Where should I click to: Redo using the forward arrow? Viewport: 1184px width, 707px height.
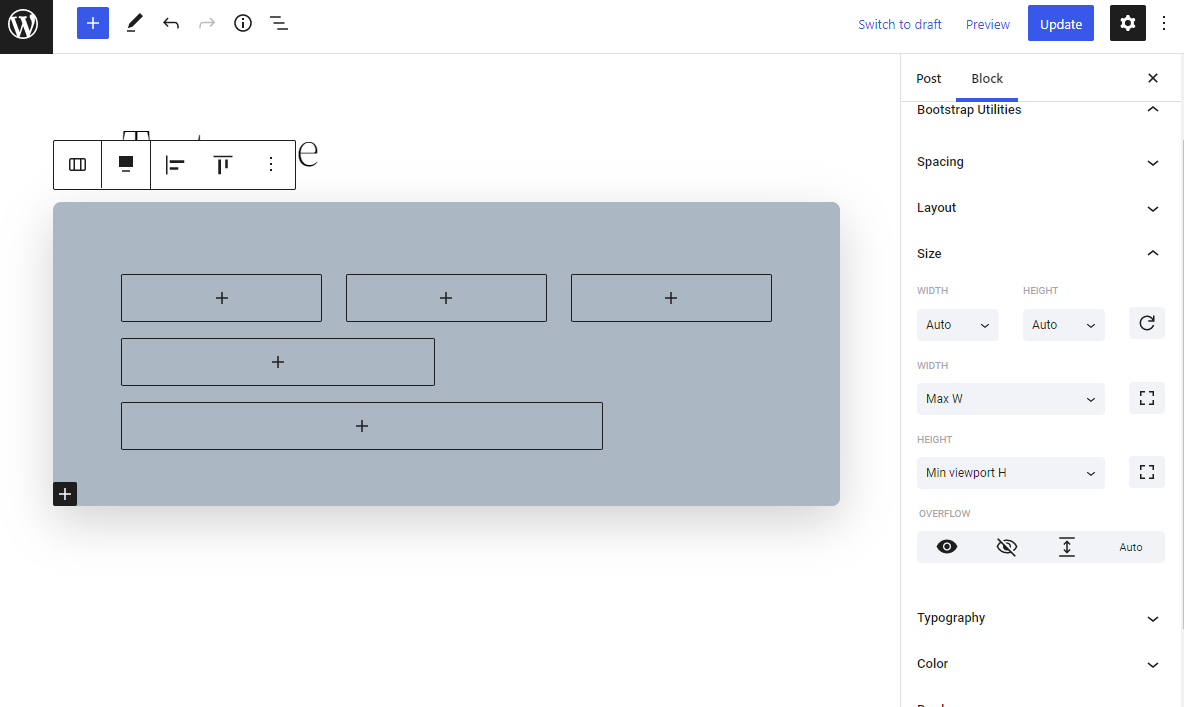pos(207,23)
